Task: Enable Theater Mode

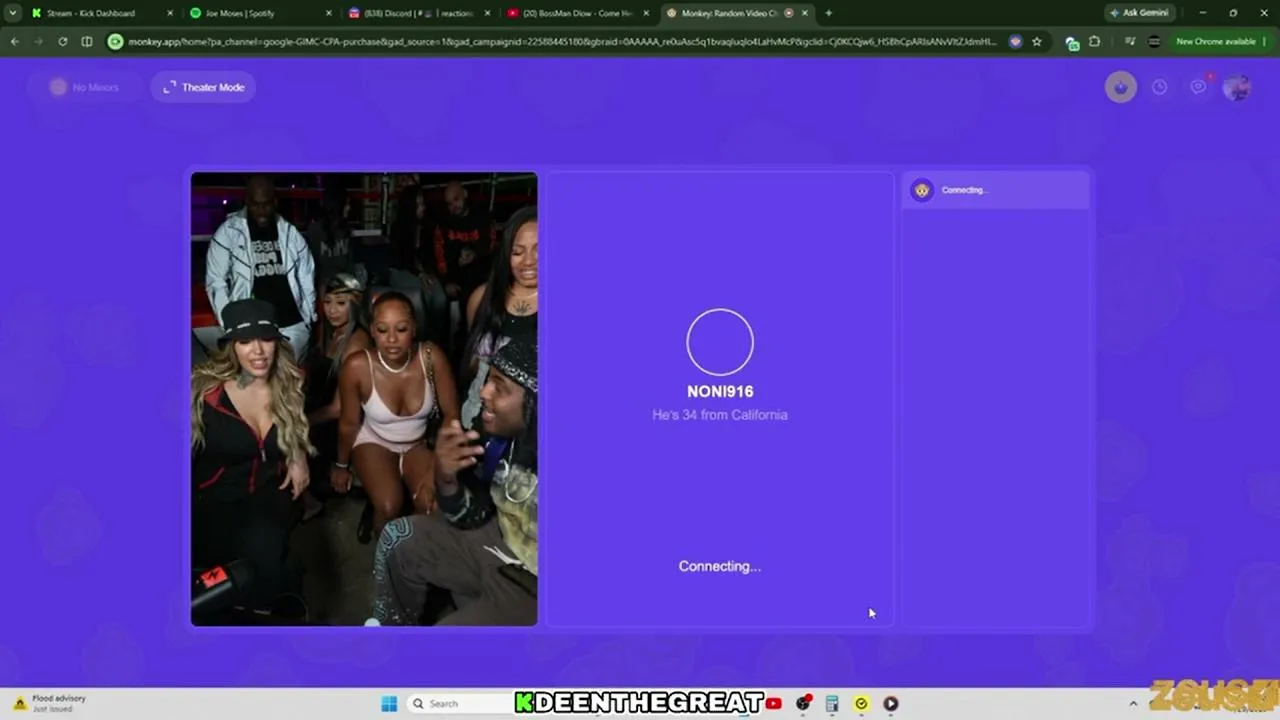Action: pos(204,87)
